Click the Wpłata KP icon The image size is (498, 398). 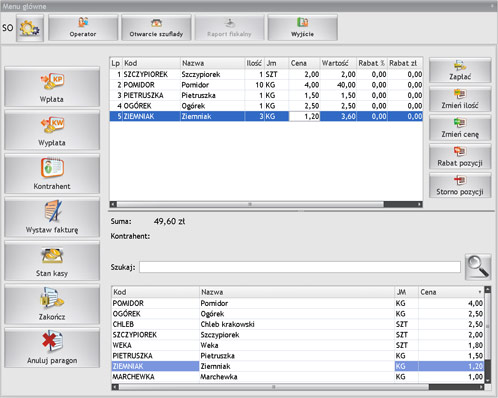pyautogui.click(x=52, y=82)
